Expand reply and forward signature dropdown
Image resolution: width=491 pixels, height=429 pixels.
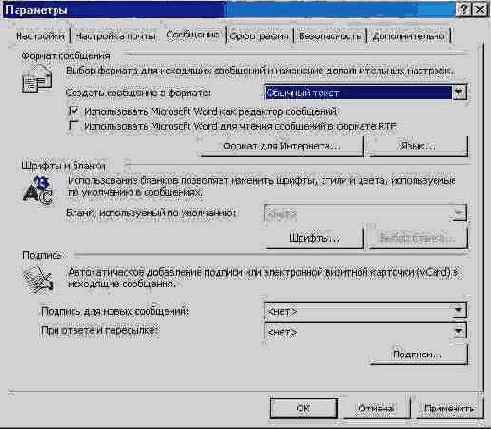(x=459, y=331)
